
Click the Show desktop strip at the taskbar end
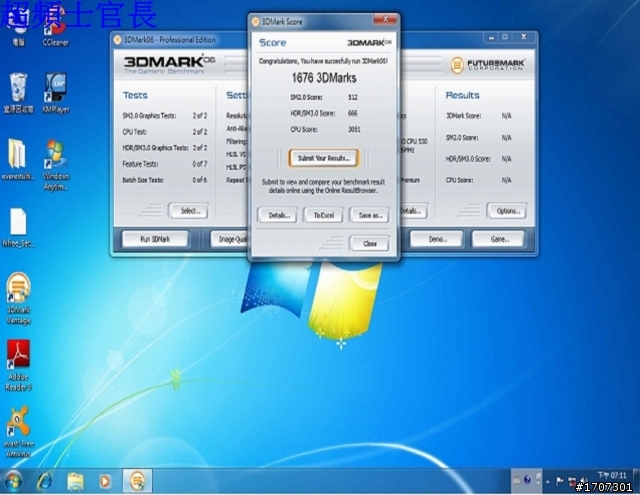[x=636, y=481]
